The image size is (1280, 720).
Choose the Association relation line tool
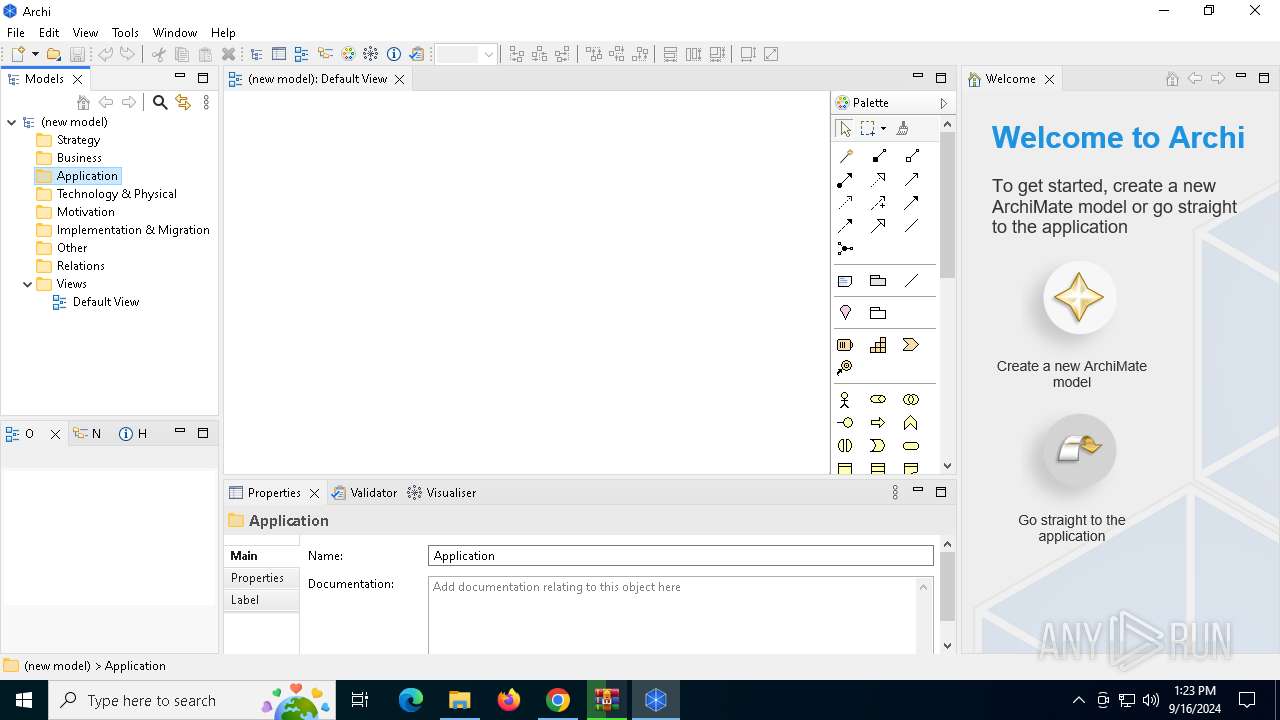pos(911,226)
